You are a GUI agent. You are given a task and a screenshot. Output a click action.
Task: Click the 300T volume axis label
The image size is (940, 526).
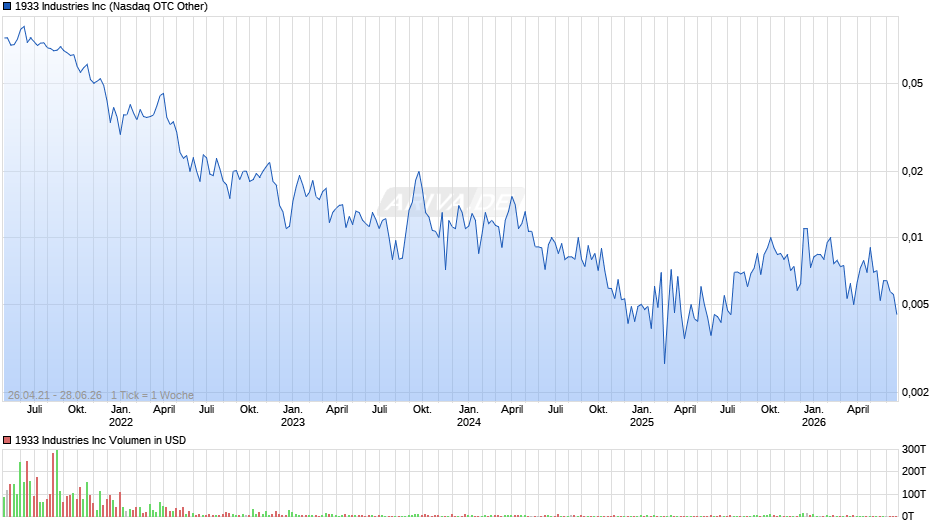coord(914,449)
